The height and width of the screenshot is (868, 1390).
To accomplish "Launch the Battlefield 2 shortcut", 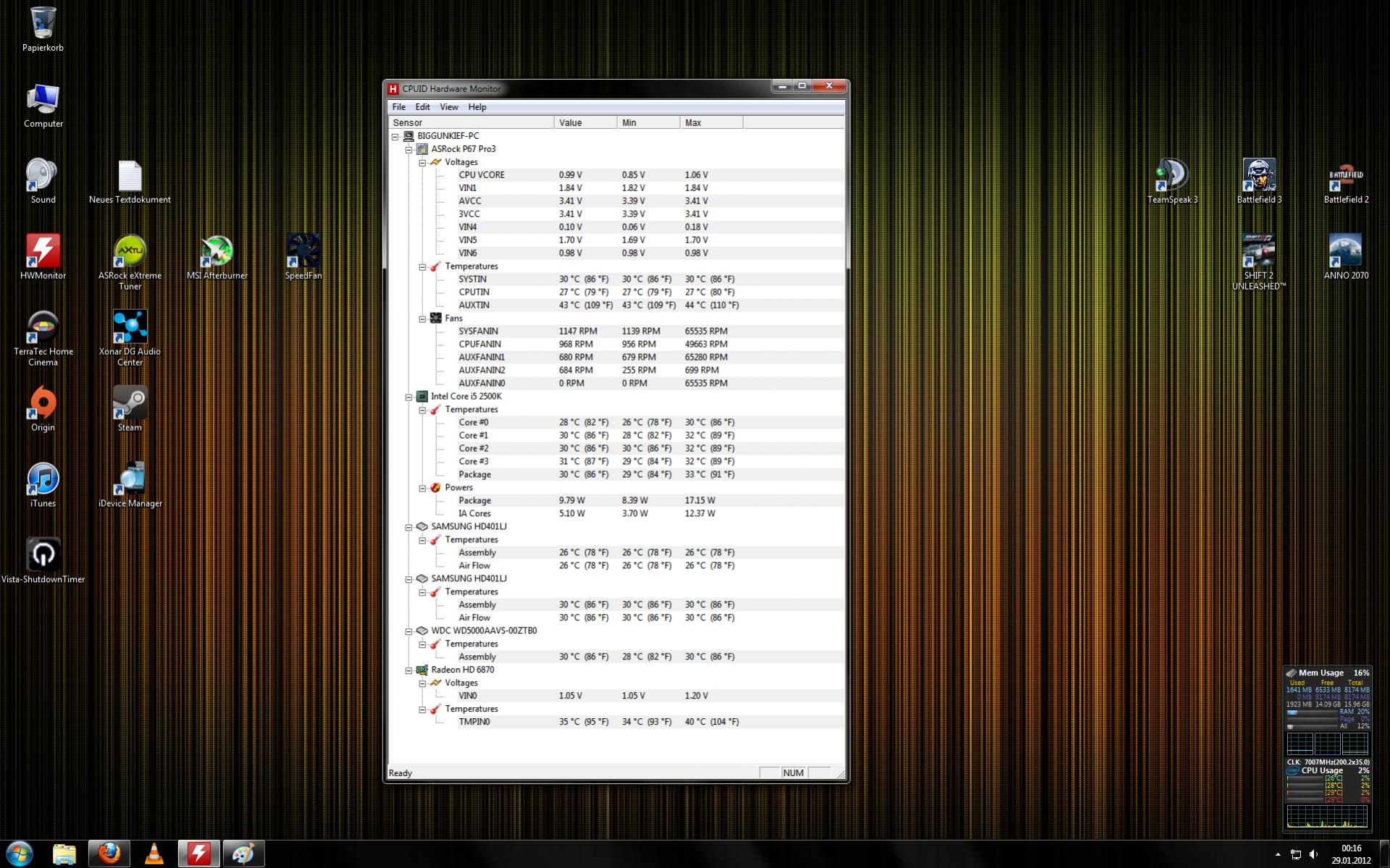I will coord(1346,181).
